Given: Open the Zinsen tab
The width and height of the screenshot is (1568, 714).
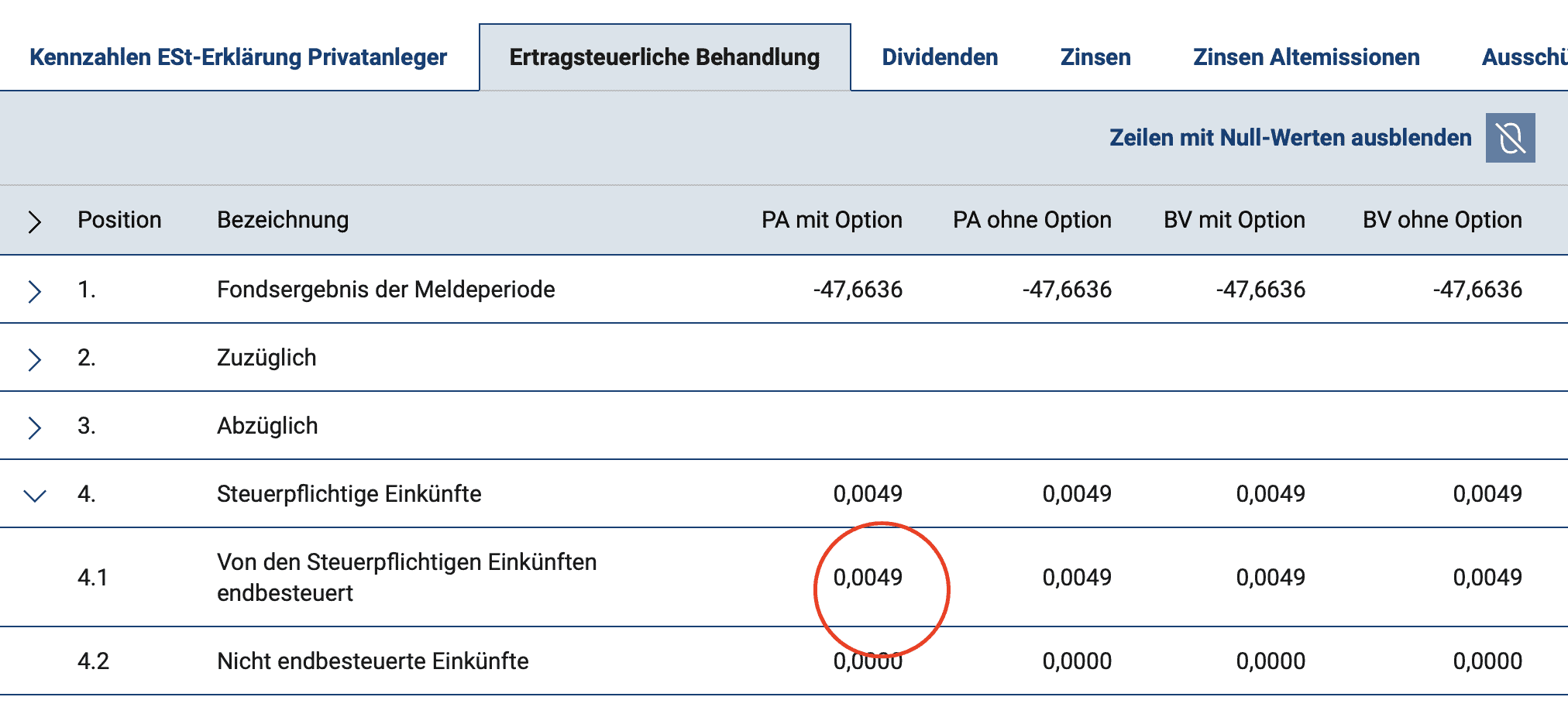Looking at the screenshot, I should [1095, 57].
